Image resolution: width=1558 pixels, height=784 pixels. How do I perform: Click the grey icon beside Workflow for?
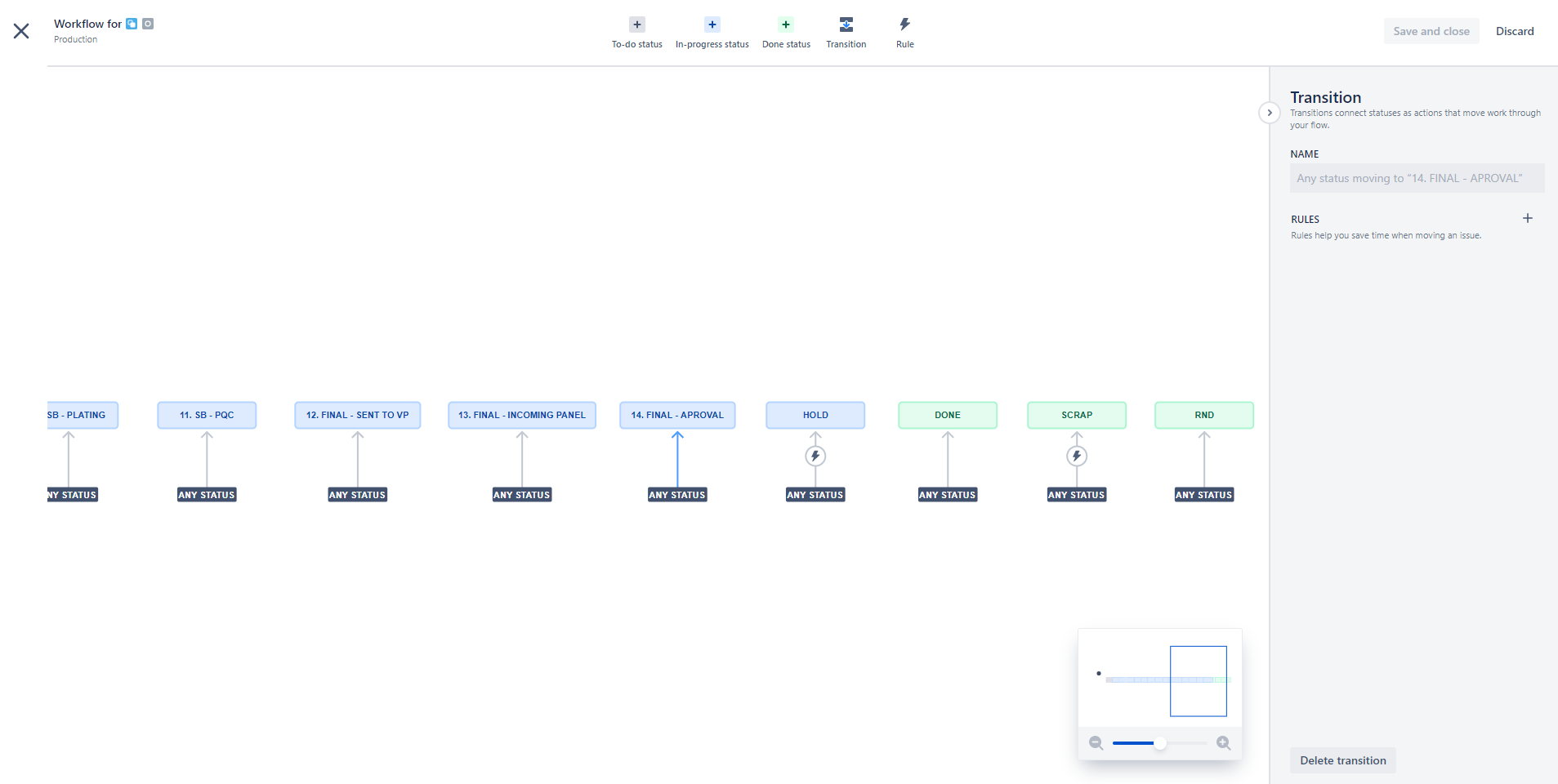pos(148,24)
